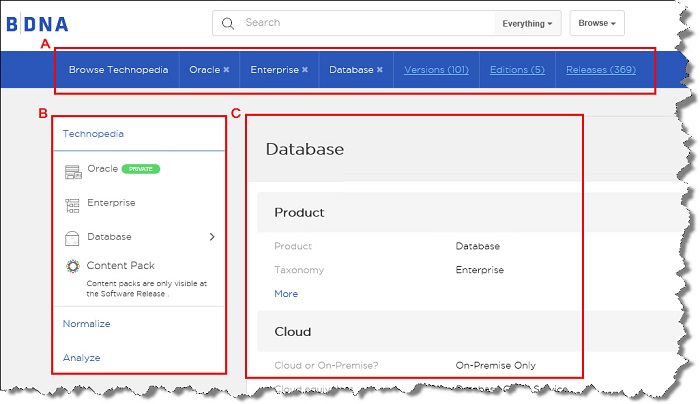Screen dimensions: 700x404
Task: Select the Enterprise breadcrumb
Action: [x=275, y=70]
